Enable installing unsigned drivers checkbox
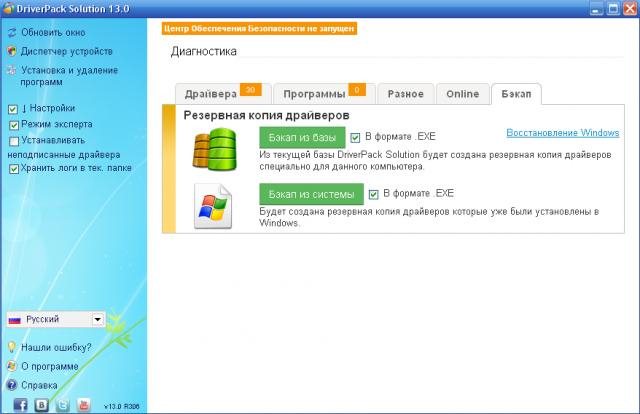 pyautogui.click(x=13, y=141)
